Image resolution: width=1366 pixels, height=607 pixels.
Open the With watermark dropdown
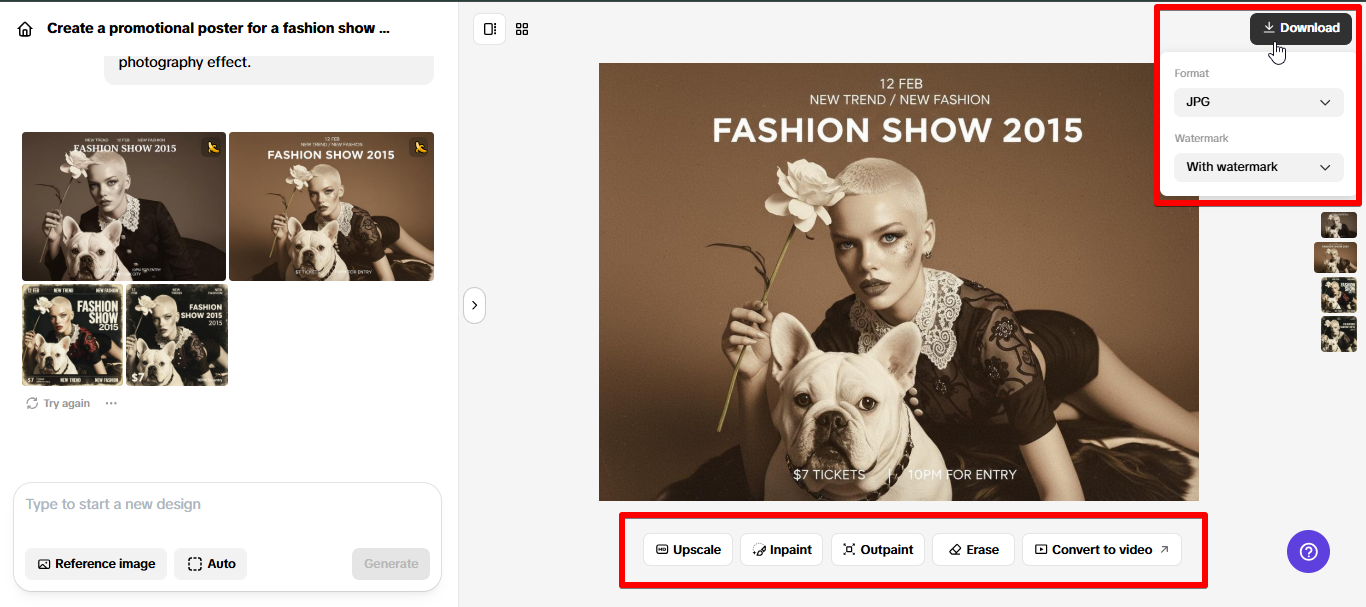pyautogui.click(x=1258, y=167)
